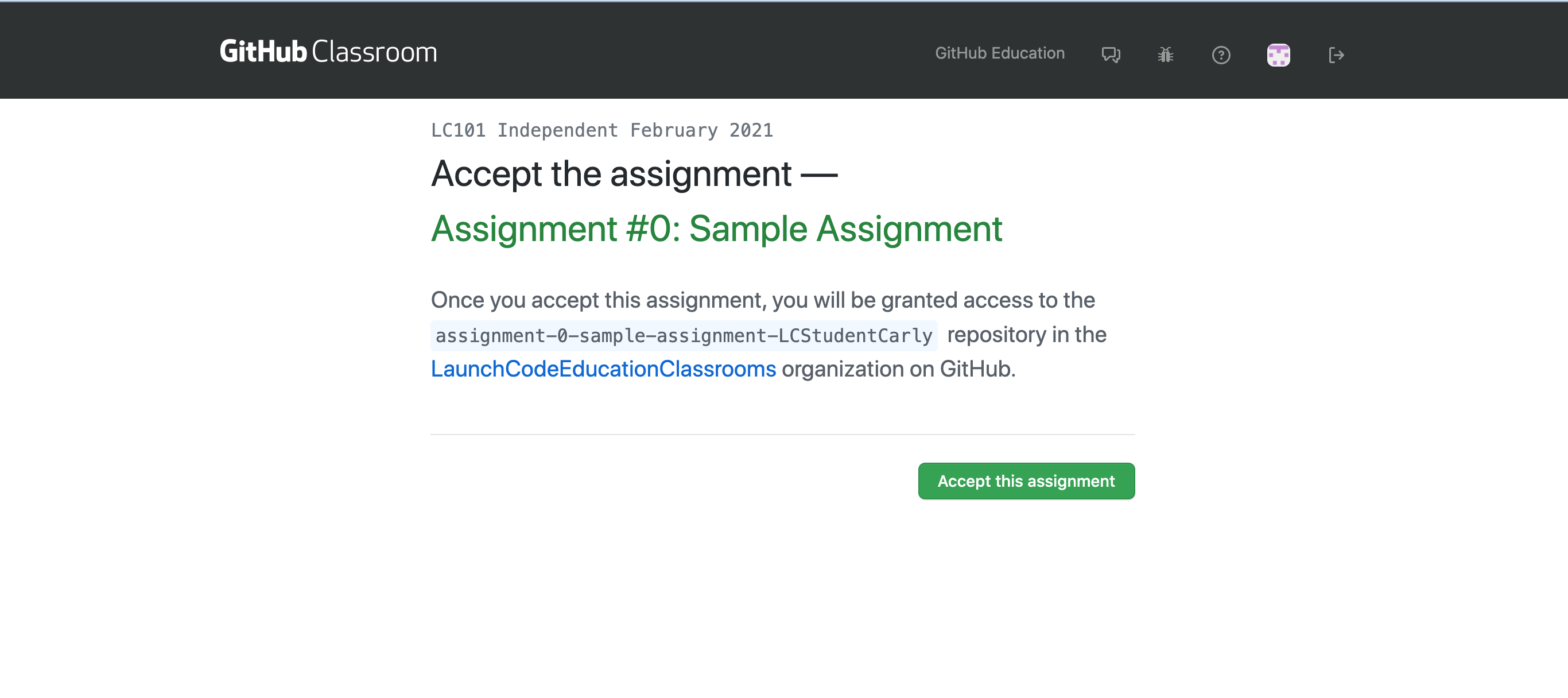Click the help/question mark icon
The height and width of the screenshot is (698, 1568).
[x=1222, y=54]
